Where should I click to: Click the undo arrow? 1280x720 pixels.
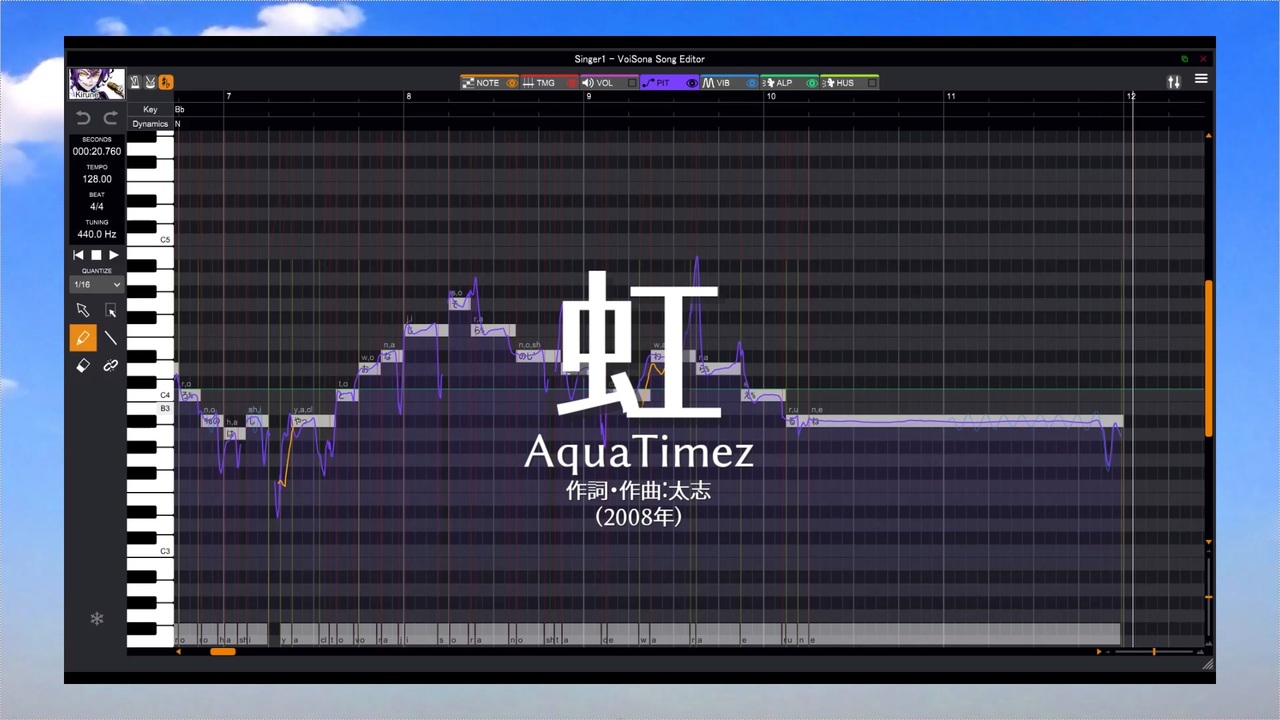click(83, 118)
